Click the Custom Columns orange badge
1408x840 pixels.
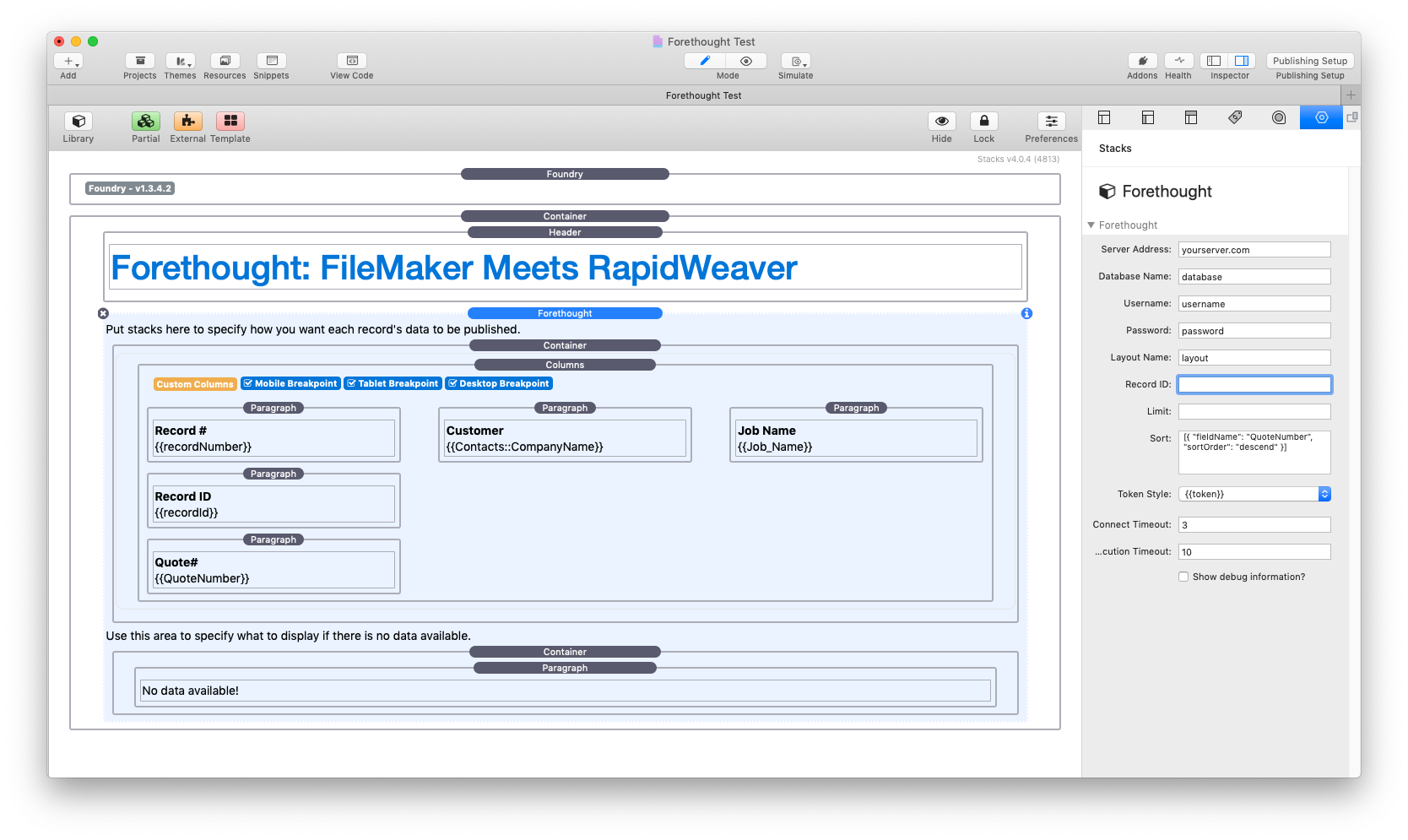[195, 384]
